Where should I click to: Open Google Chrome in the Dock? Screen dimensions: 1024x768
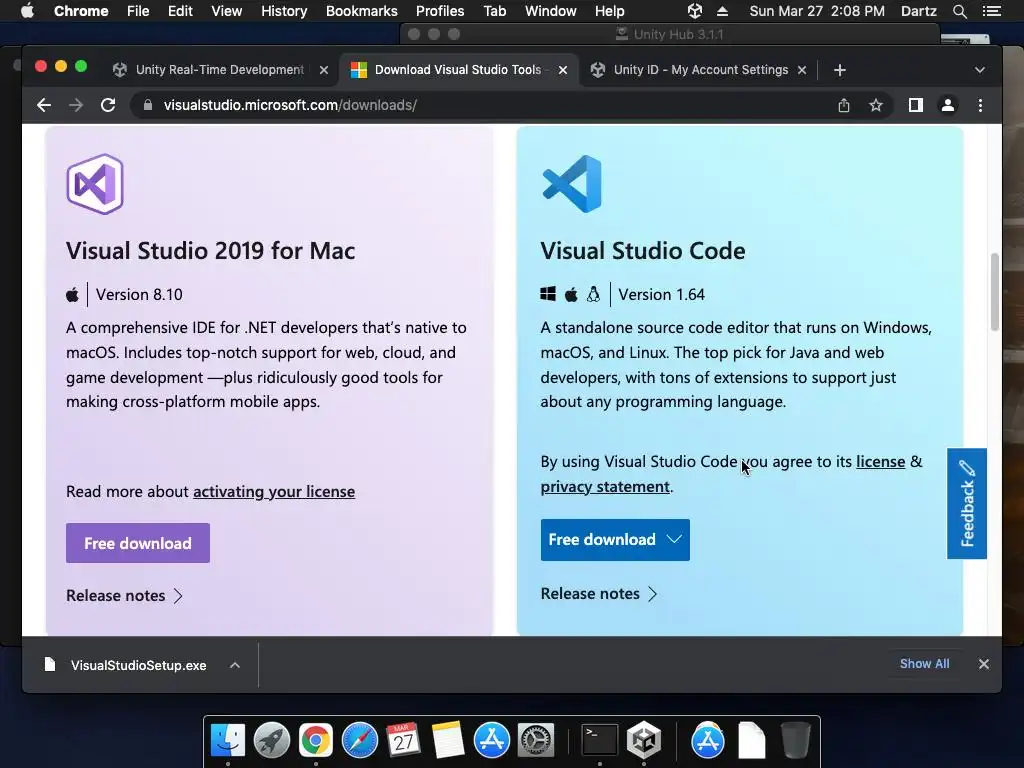click(x=315, y=741)
